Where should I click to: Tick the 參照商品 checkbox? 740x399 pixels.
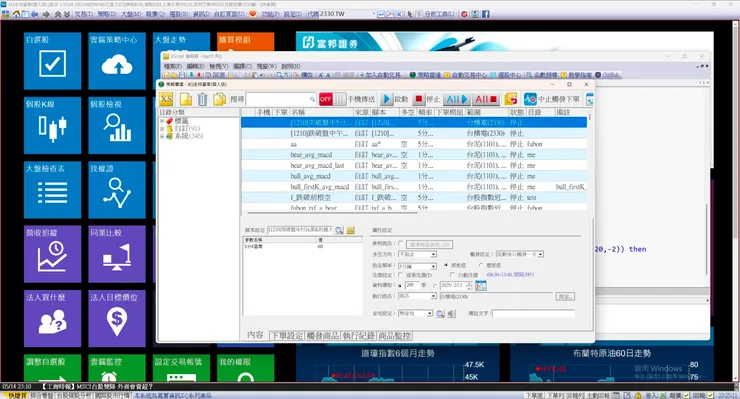point(400,244)
